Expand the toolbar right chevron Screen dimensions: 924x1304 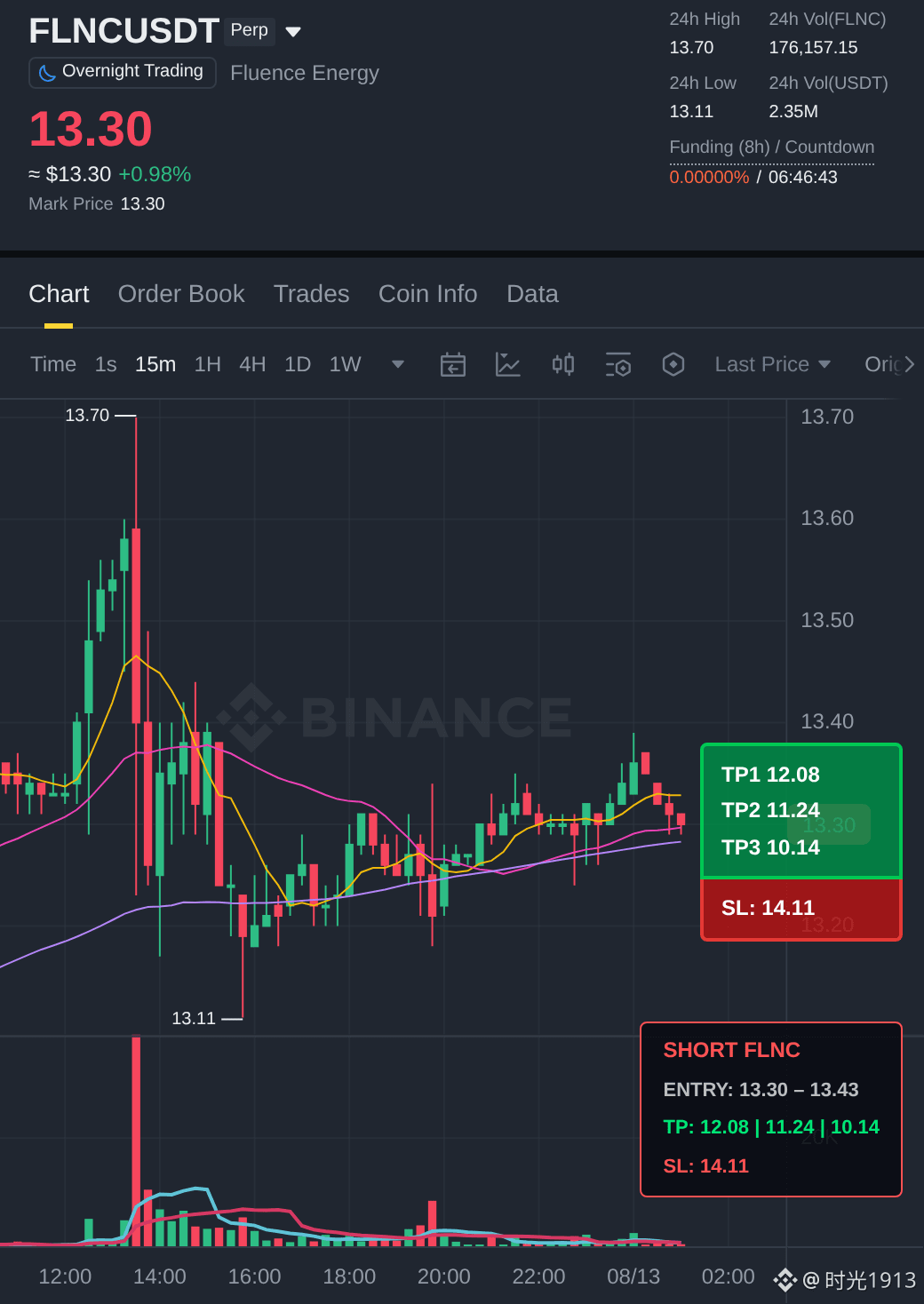(909, 364)
